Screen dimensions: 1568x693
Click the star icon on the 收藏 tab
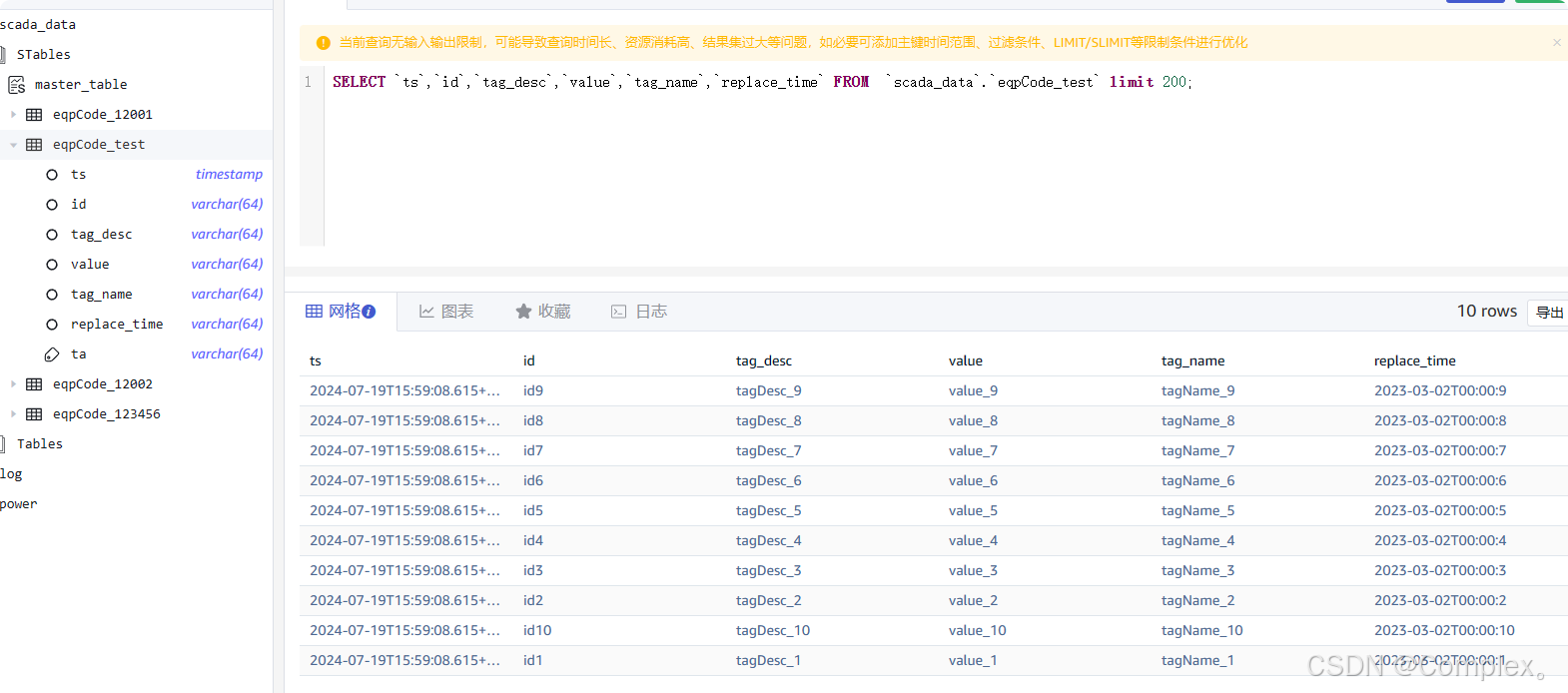pyautogui.click(x=523, y=312)
